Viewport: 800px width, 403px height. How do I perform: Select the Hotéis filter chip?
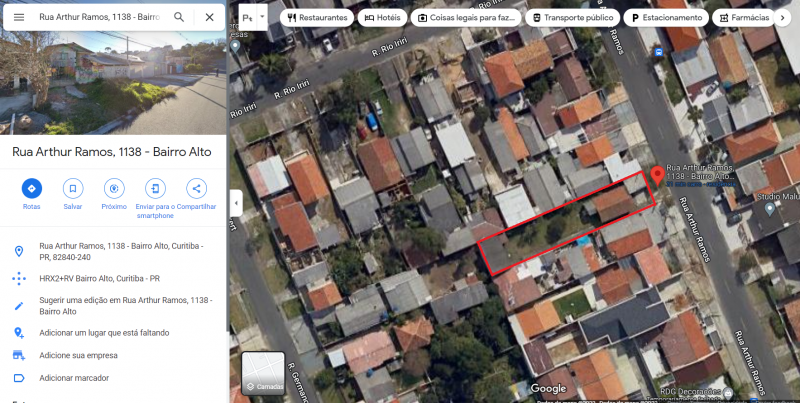383,18
